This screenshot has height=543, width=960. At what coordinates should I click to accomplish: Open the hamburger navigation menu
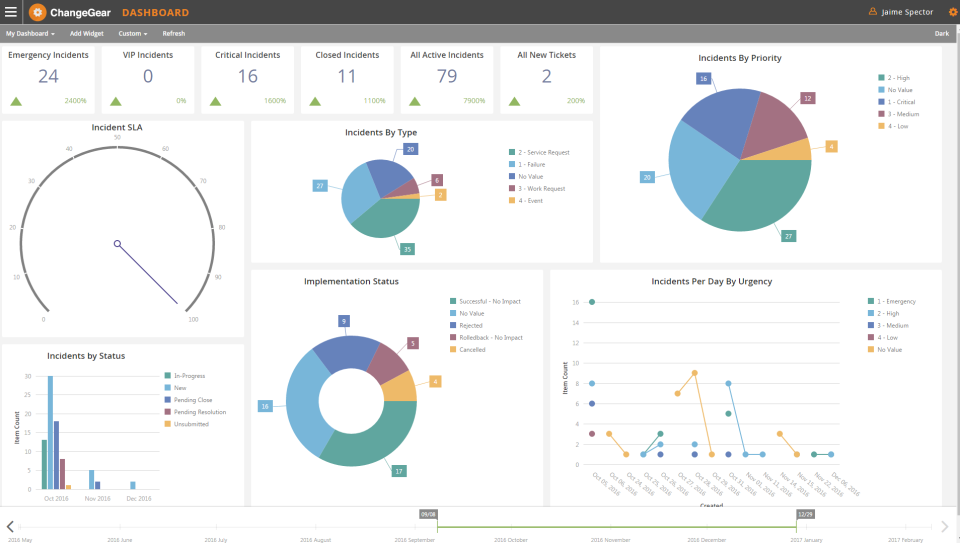[11, 12]
